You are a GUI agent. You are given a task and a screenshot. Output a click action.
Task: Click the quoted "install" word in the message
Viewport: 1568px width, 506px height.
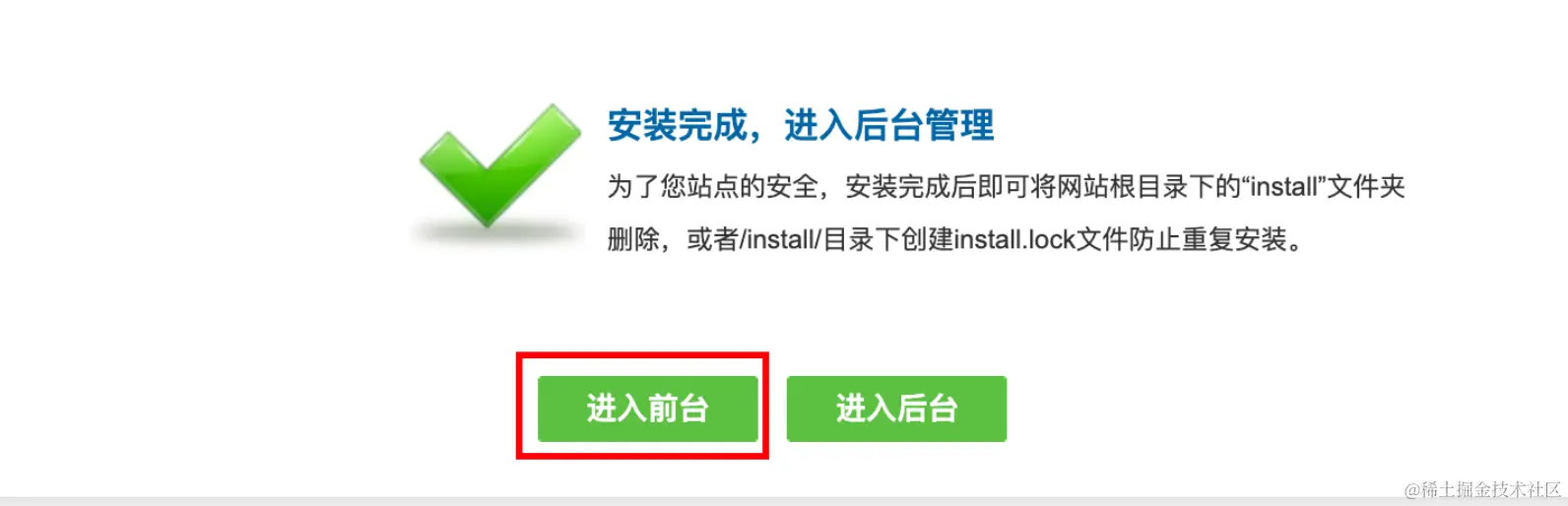1283,186
